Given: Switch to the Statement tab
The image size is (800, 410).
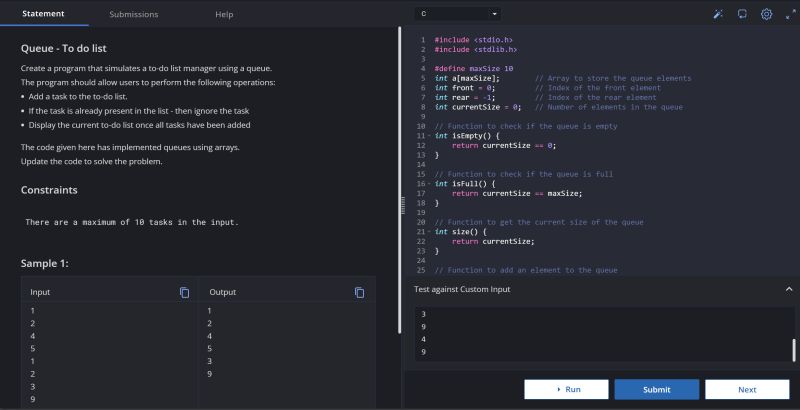Looking at the screenshot, I should pos(43,14).
